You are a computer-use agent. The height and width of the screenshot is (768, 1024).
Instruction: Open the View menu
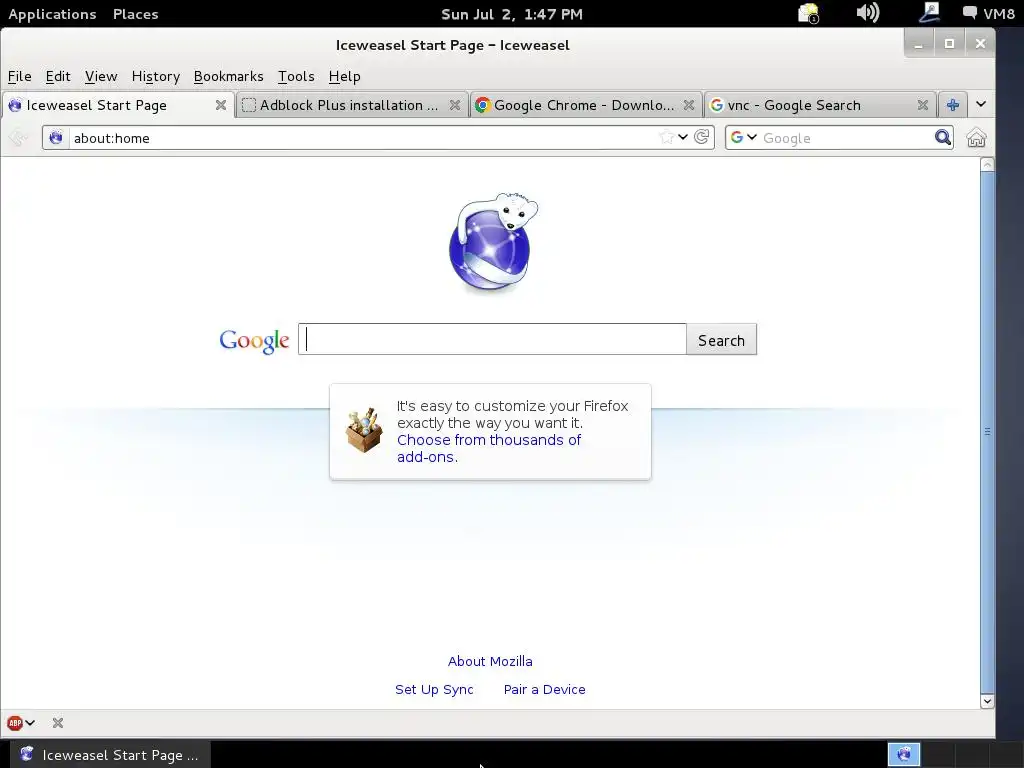[101, 76]
